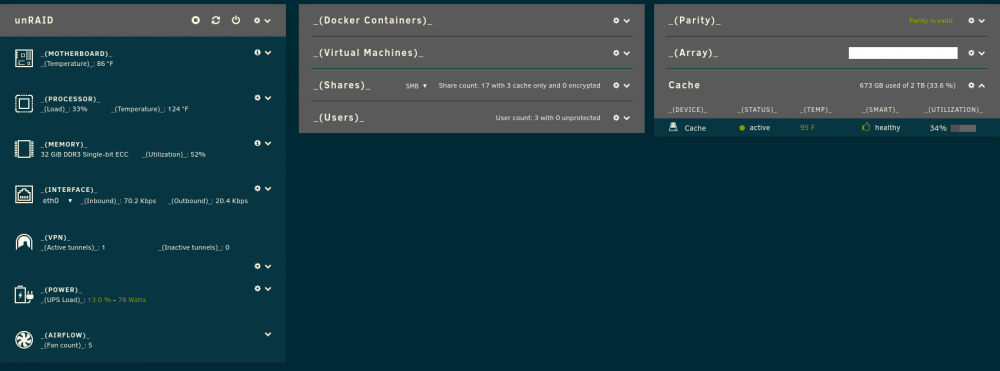The width and height of the screenshot is (1000, 371).
Task: Click the Memory module icon
Action: tap(24, 149)
